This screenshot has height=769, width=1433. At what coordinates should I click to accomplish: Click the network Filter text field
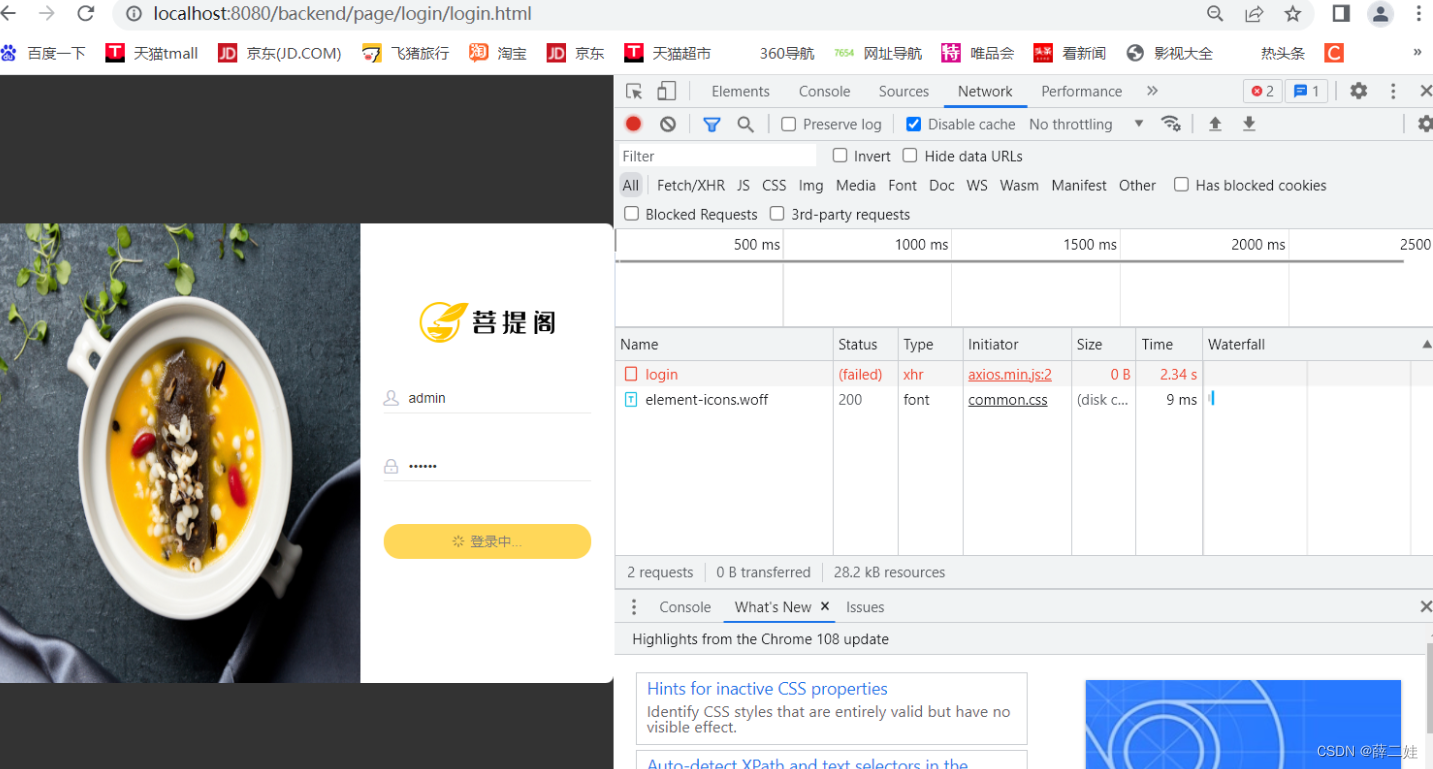(x=717, y=156)
